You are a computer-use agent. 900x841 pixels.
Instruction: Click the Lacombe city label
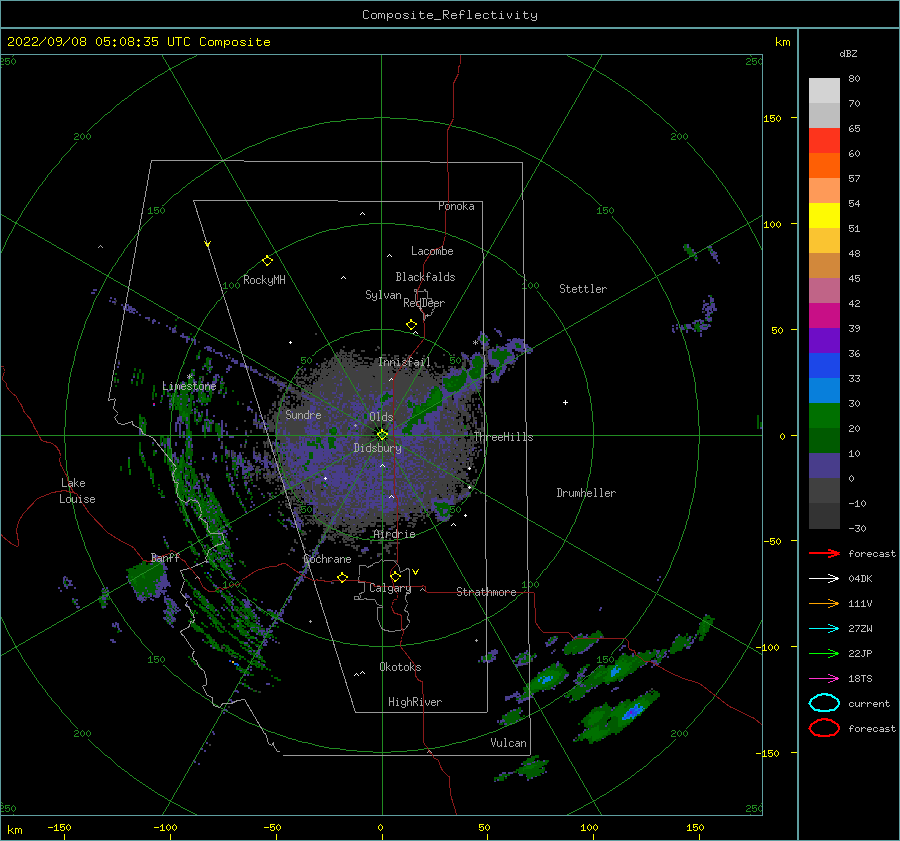pos(432,251)
